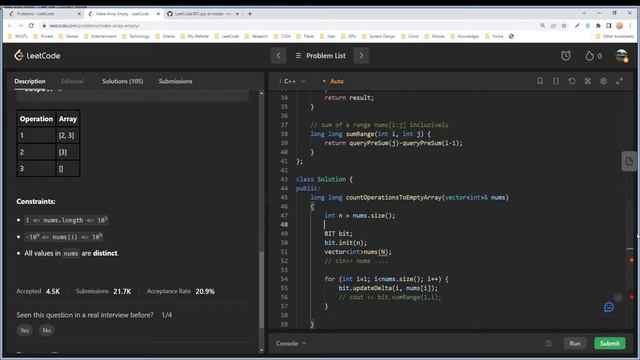Open the Knowledge bookmark folder
This screenshot has height=360, width=640.
pos(465,36)
